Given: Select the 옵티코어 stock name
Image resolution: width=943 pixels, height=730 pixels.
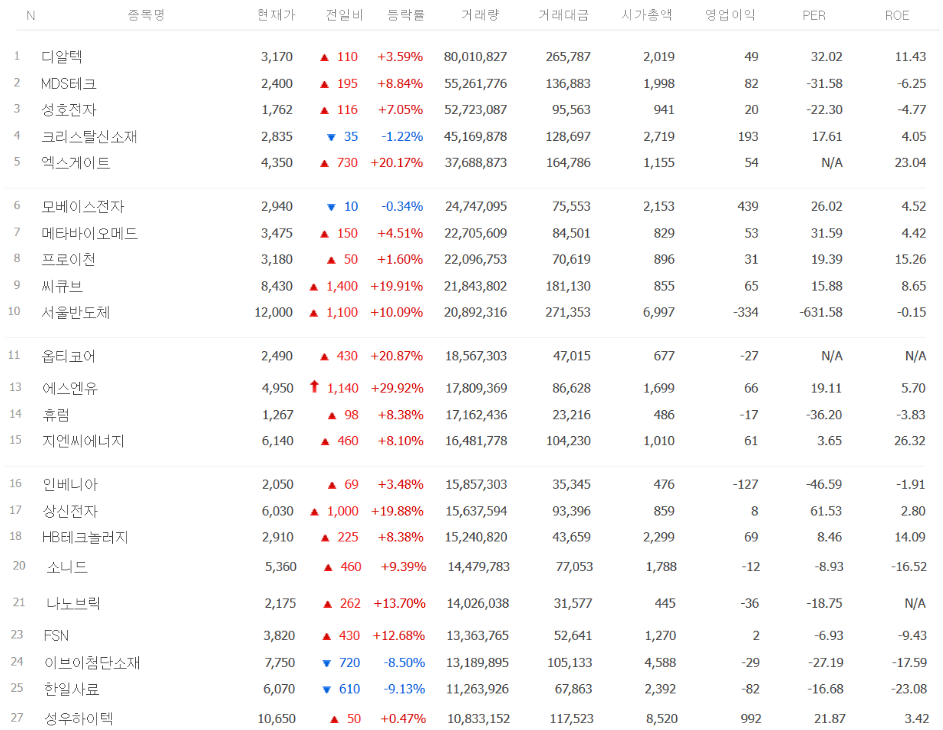Looking at the screenshot, I should point(68,356).
